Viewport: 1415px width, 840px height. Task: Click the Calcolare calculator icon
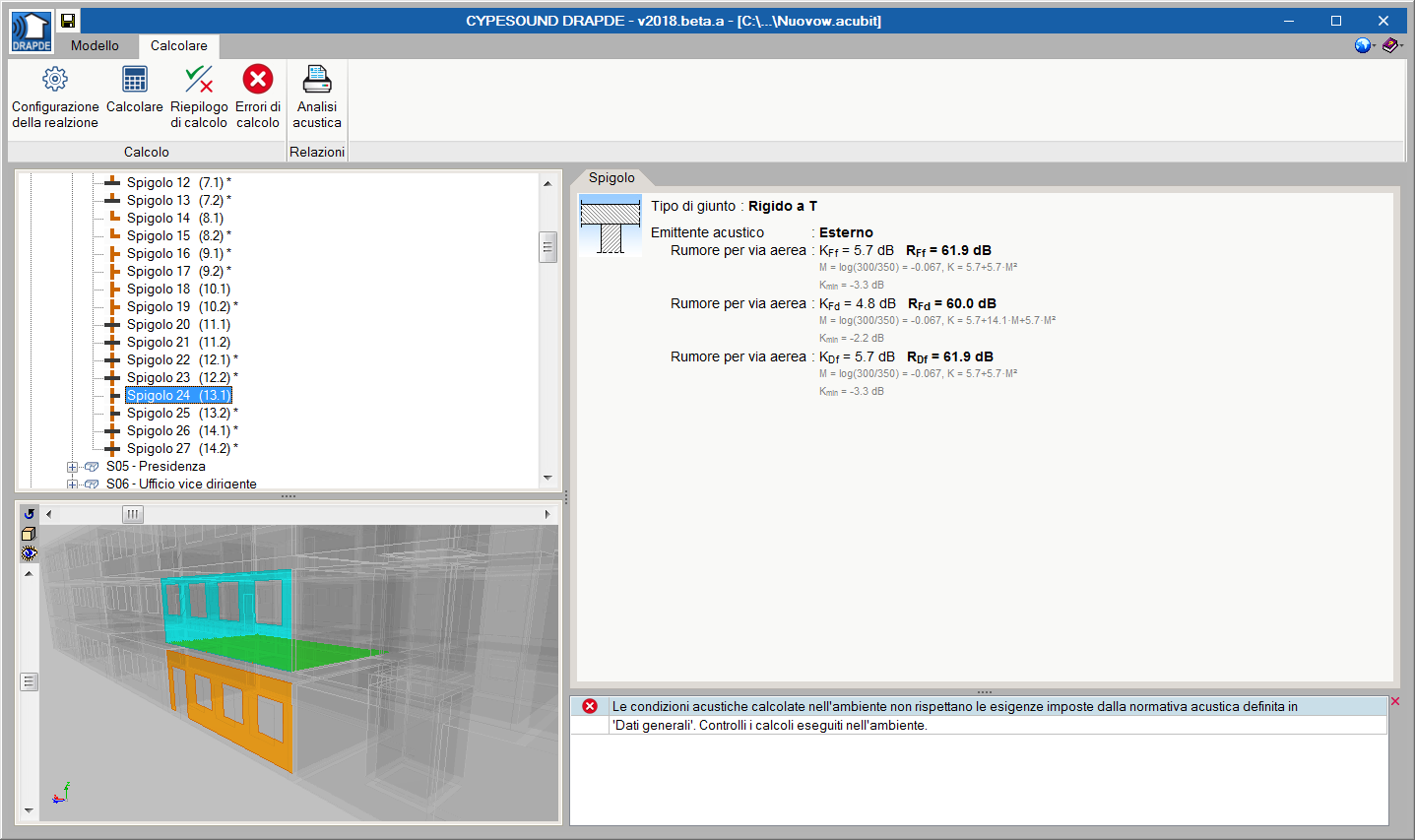click(x=135, y=79)
